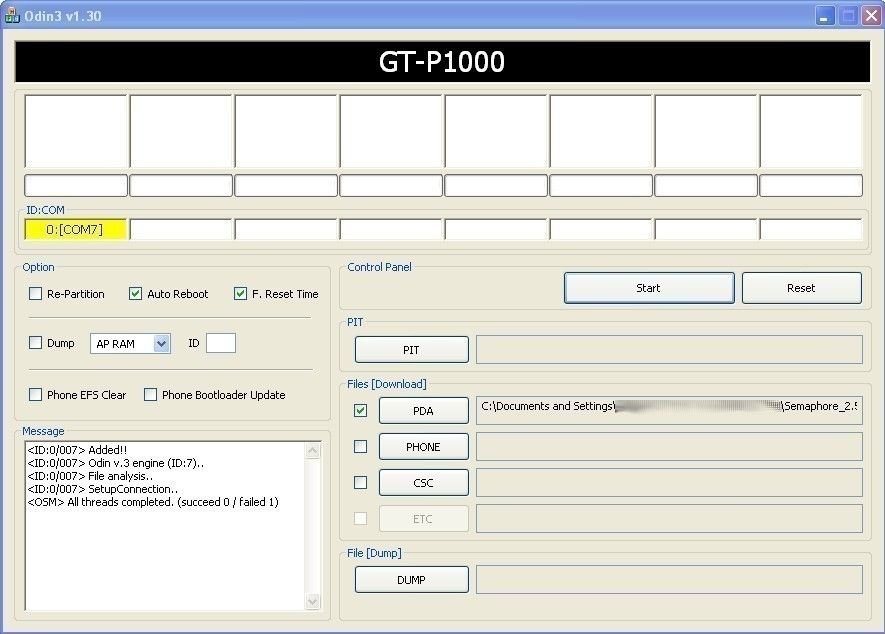Check the CSC file checkbox
Image resolution: width=885 pixels, height=634 pixels.
pos(361,483)
